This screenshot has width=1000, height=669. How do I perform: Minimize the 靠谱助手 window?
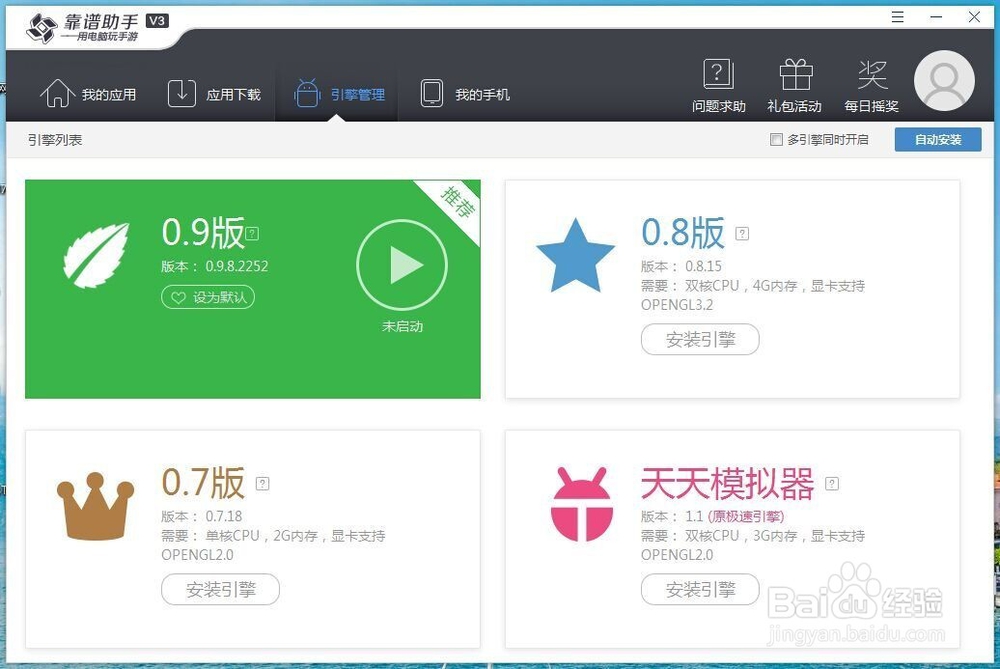(936, 17)
